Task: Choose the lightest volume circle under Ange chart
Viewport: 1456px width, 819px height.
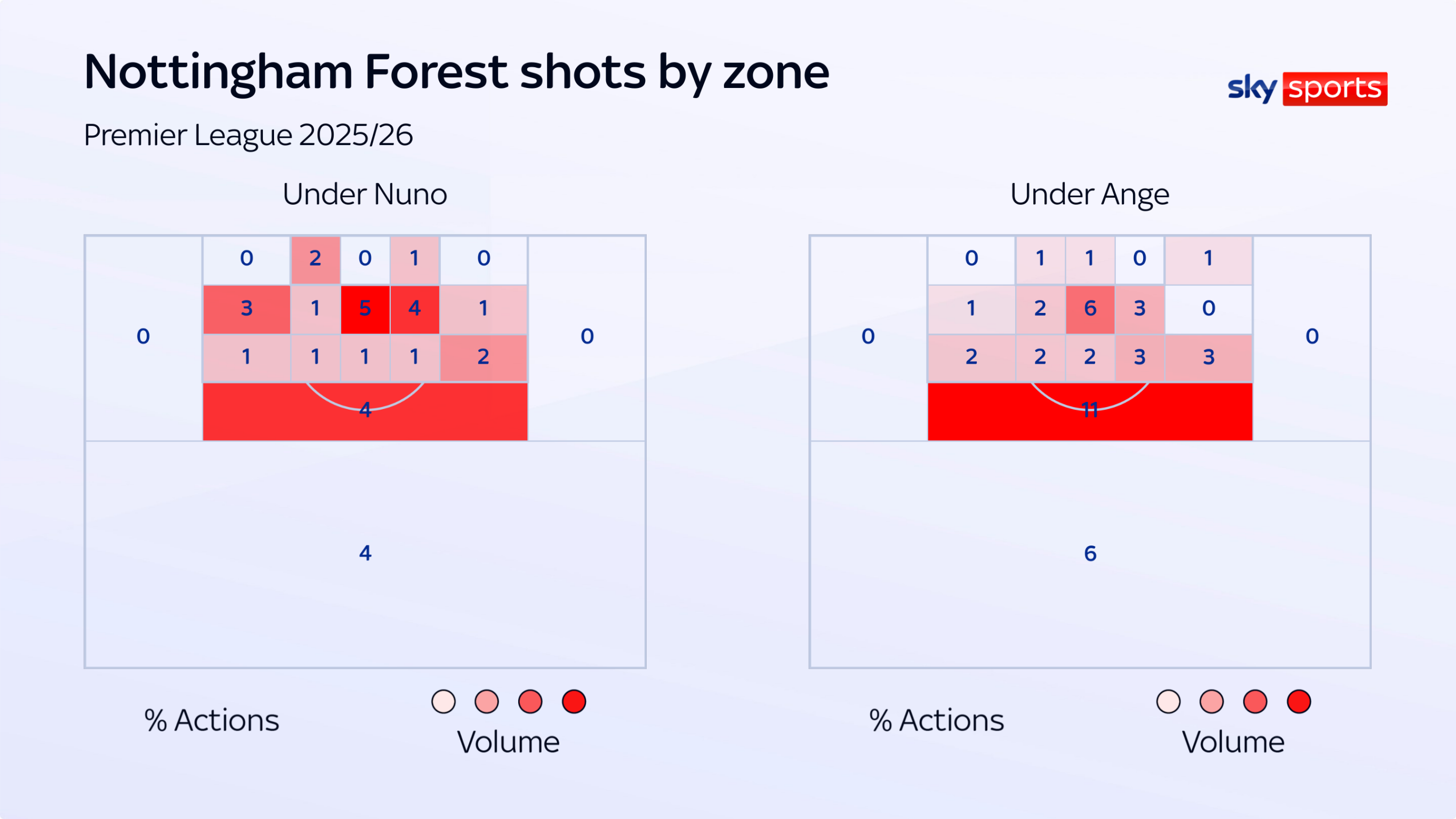Action: 1168,702
